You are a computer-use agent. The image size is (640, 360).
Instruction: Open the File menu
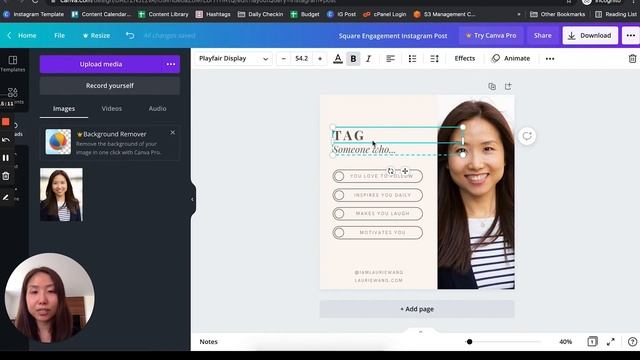click(60, 36)
